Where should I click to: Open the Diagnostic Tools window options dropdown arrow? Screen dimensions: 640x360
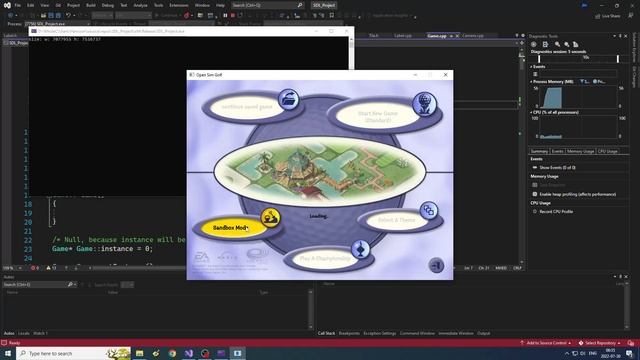pos(614,36)
